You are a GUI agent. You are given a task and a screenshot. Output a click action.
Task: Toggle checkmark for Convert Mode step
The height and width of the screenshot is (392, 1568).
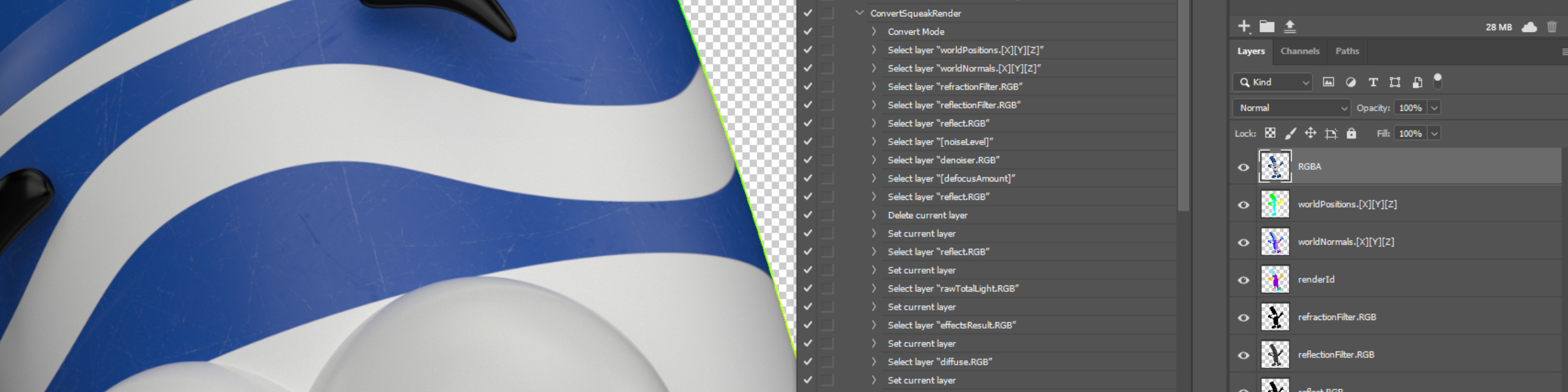point(808,31)
